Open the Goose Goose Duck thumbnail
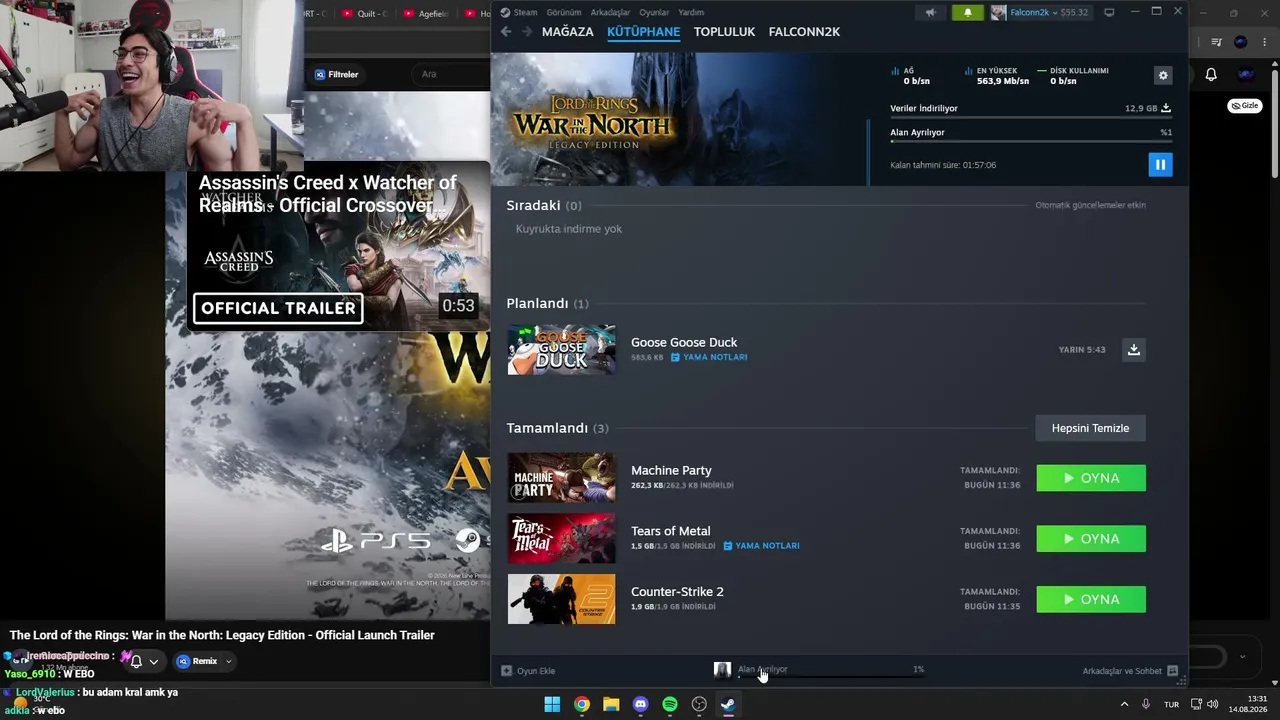 (561, 350)
